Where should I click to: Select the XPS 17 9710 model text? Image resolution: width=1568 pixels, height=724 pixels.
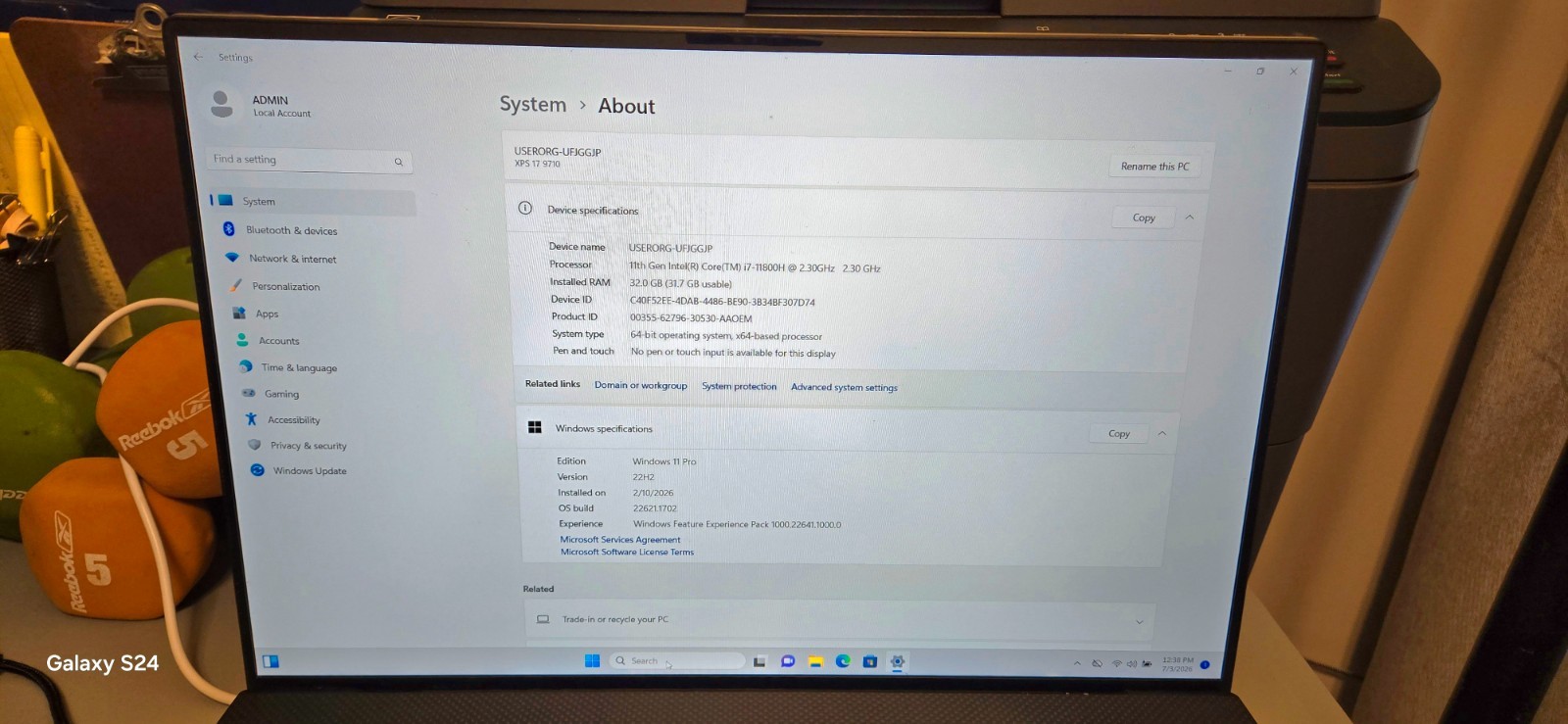537,164
